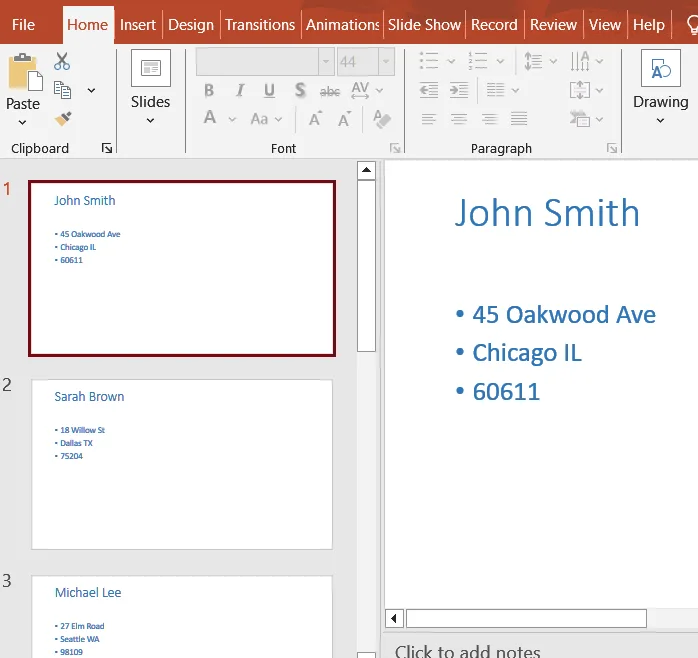This screenshot has width=698, height=658.
Task: Open the Paragraph dialog launcher
Action: point(612,148)
